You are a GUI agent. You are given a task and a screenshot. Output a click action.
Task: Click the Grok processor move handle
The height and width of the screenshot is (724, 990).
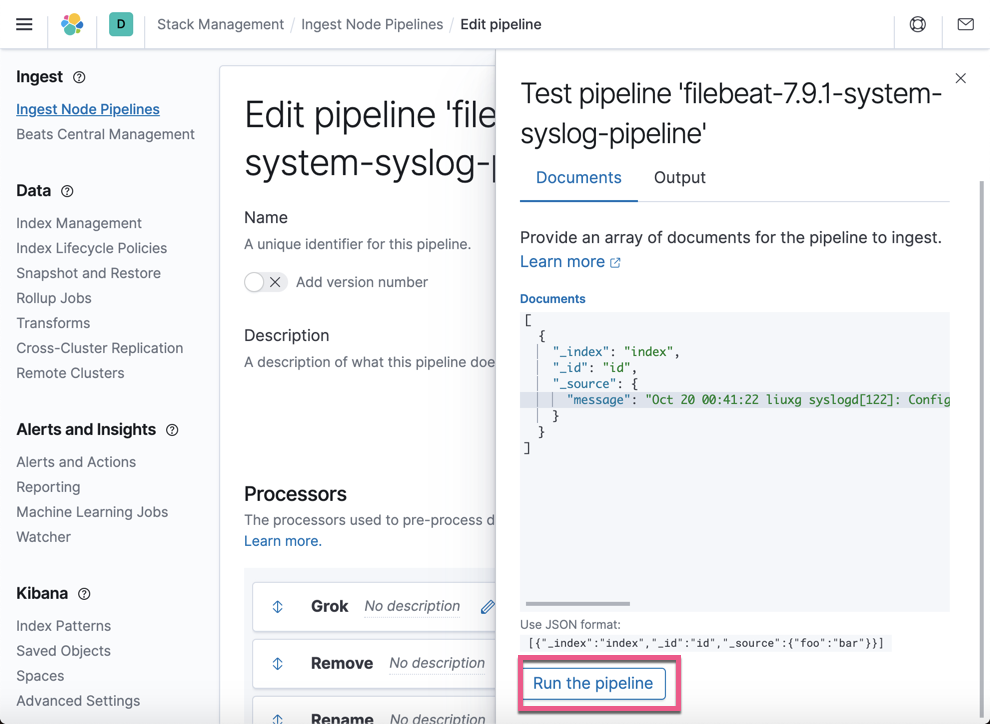click(x=277, y=607)
